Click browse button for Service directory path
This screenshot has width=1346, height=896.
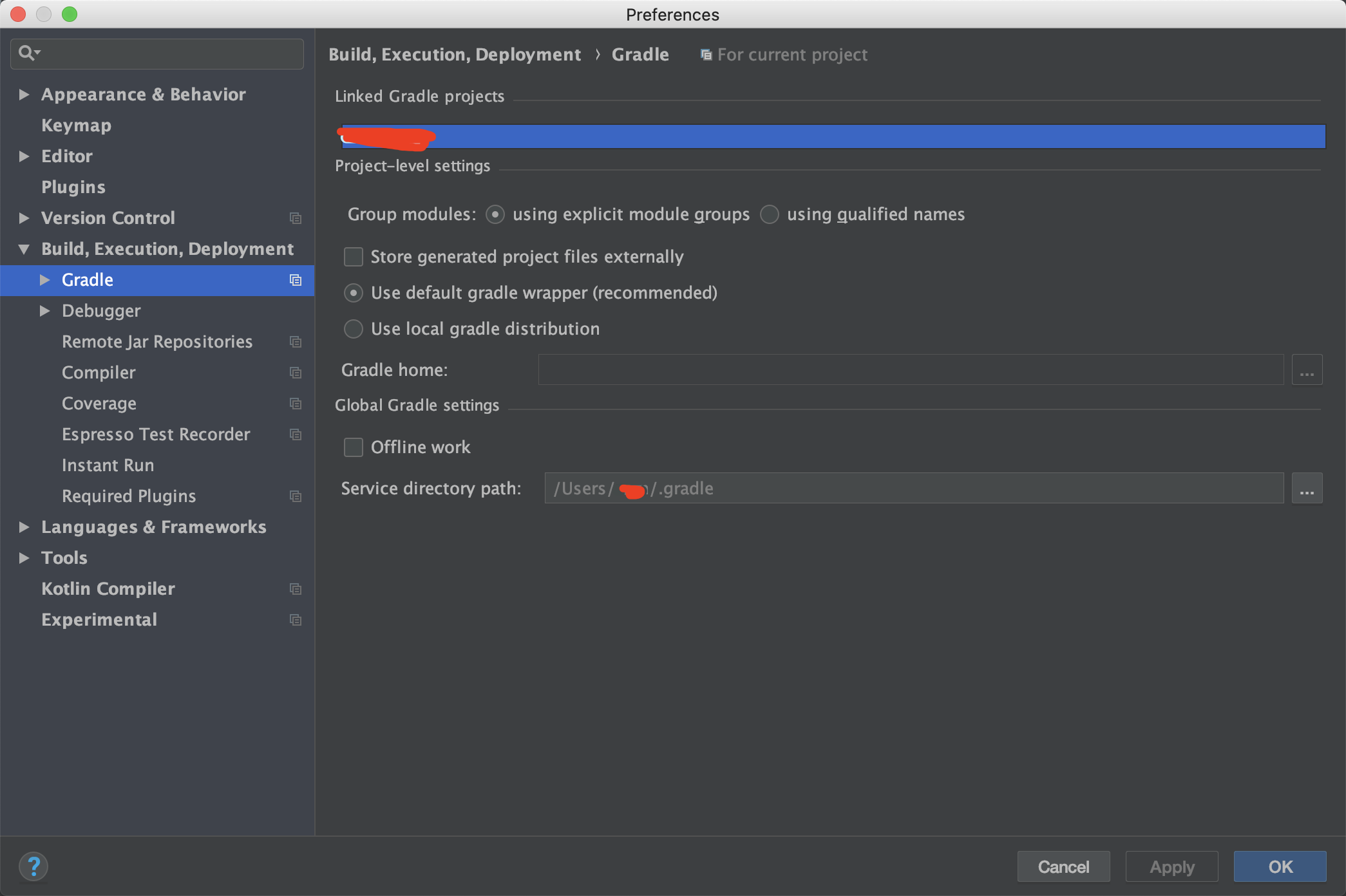[x=1307, y=489]
